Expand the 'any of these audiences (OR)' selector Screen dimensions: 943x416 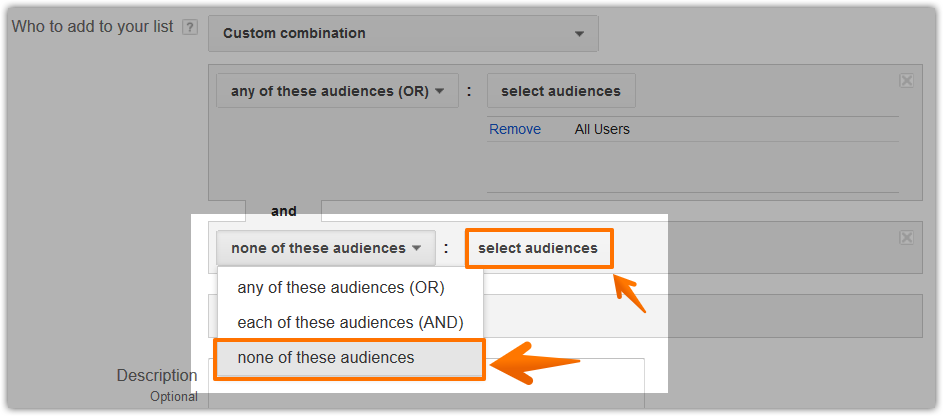click(337, 91)
